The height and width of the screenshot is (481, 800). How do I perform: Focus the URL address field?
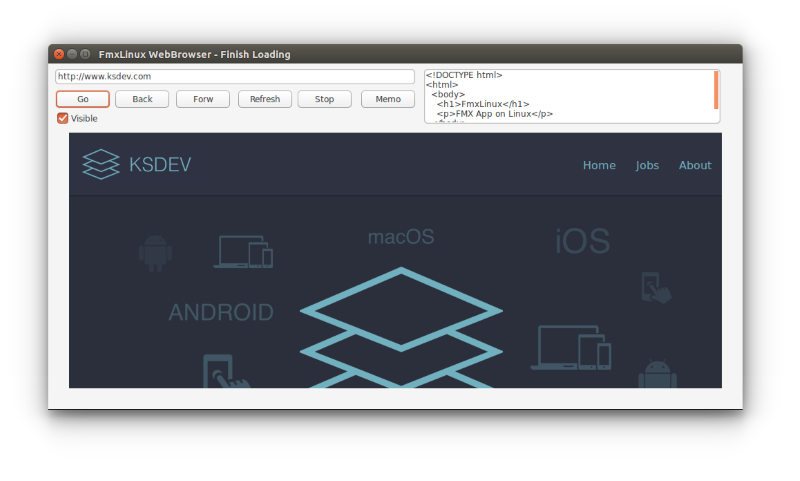(235, 77)
